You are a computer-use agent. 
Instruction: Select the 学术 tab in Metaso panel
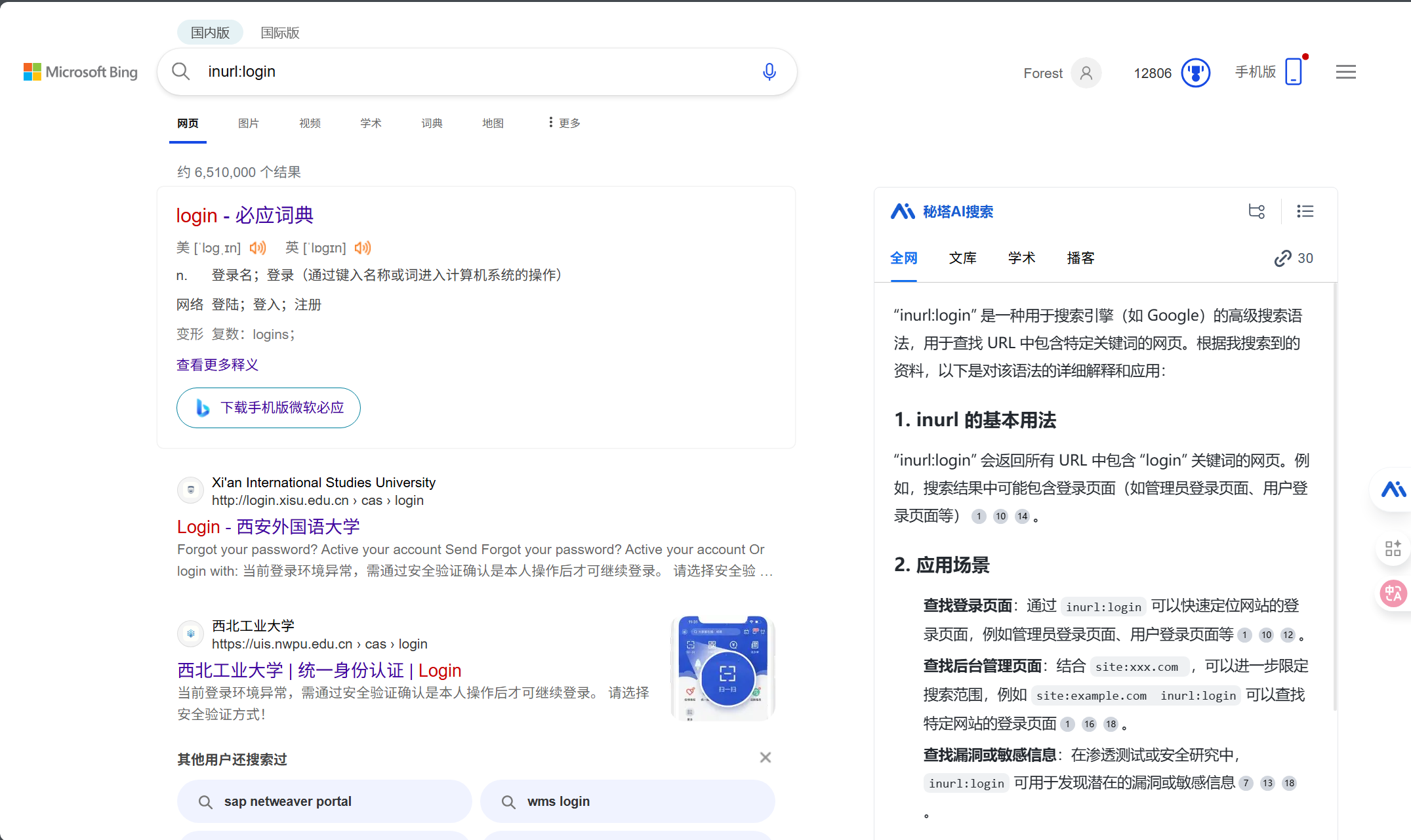tap(1021, 258)
